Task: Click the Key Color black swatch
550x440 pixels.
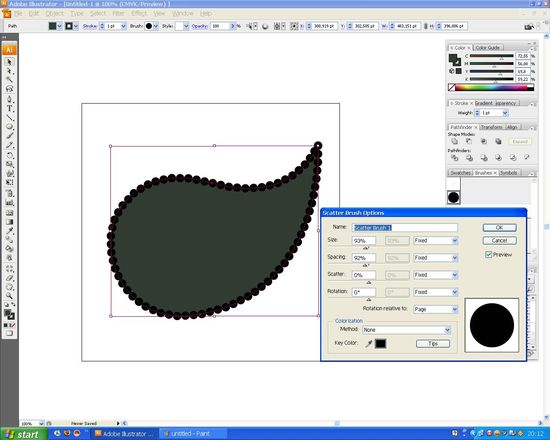Action: [x=381, y=344]
